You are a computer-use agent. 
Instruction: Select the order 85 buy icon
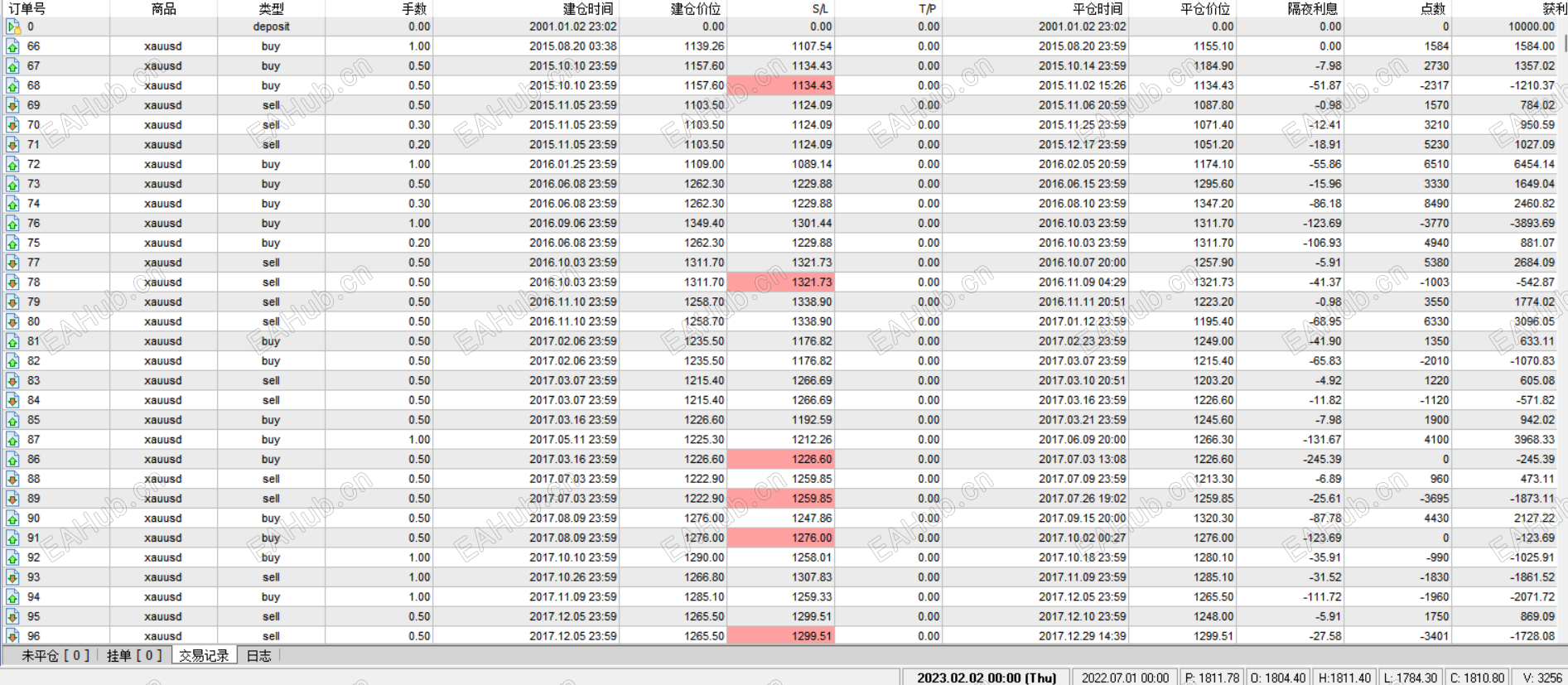coord(12,420)
